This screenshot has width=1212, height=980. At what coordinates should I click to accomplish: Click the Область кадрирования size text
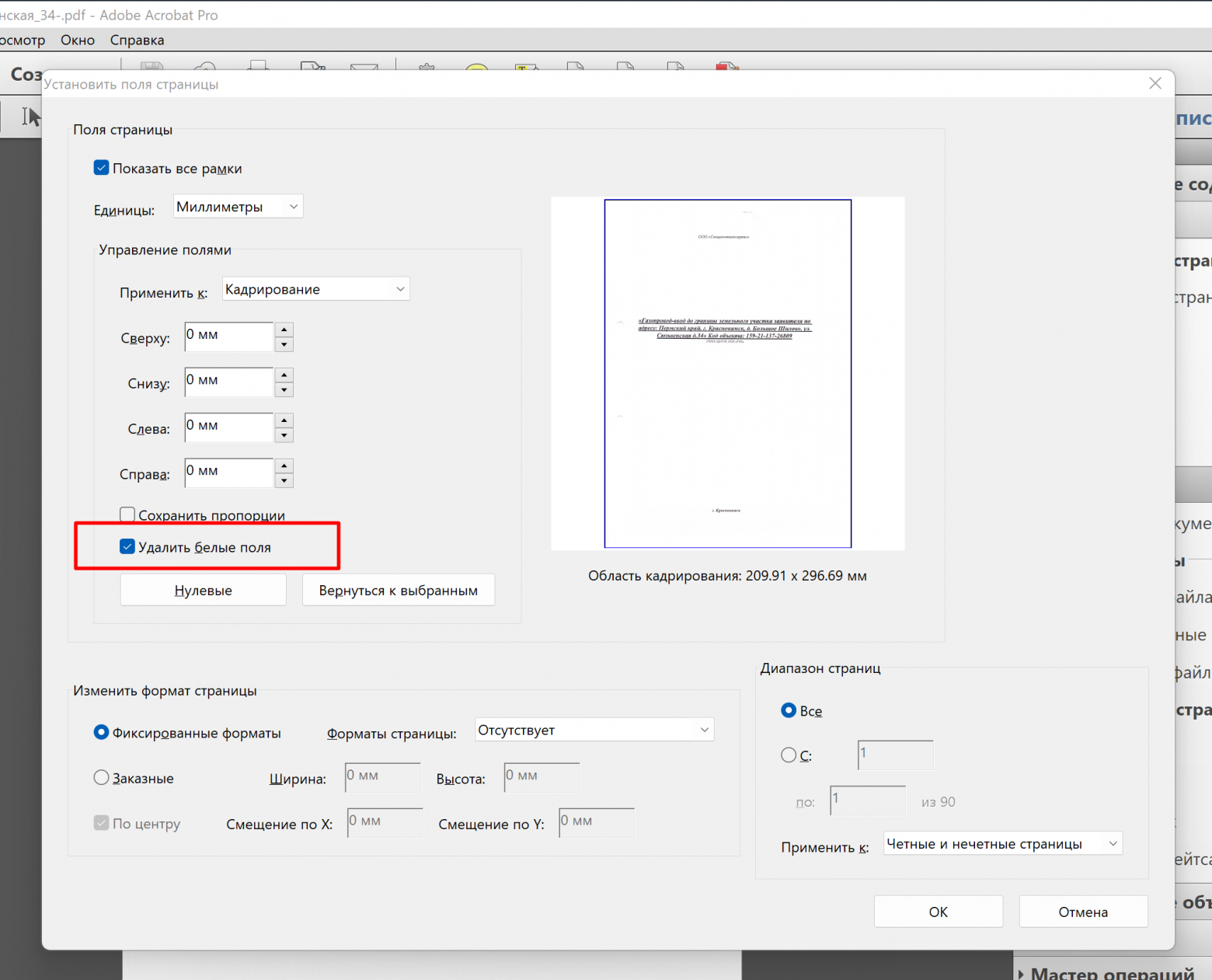(x=727, y=576)
